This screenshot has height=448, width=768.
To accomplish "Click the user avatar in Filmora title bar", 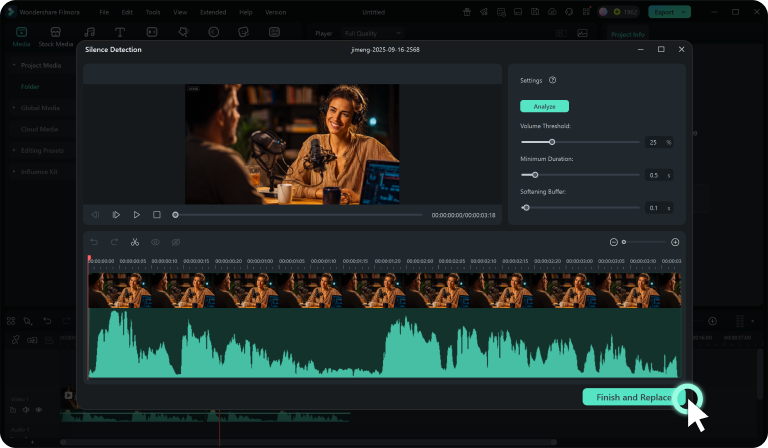I will pyautogui.click(x=603, y=12).
